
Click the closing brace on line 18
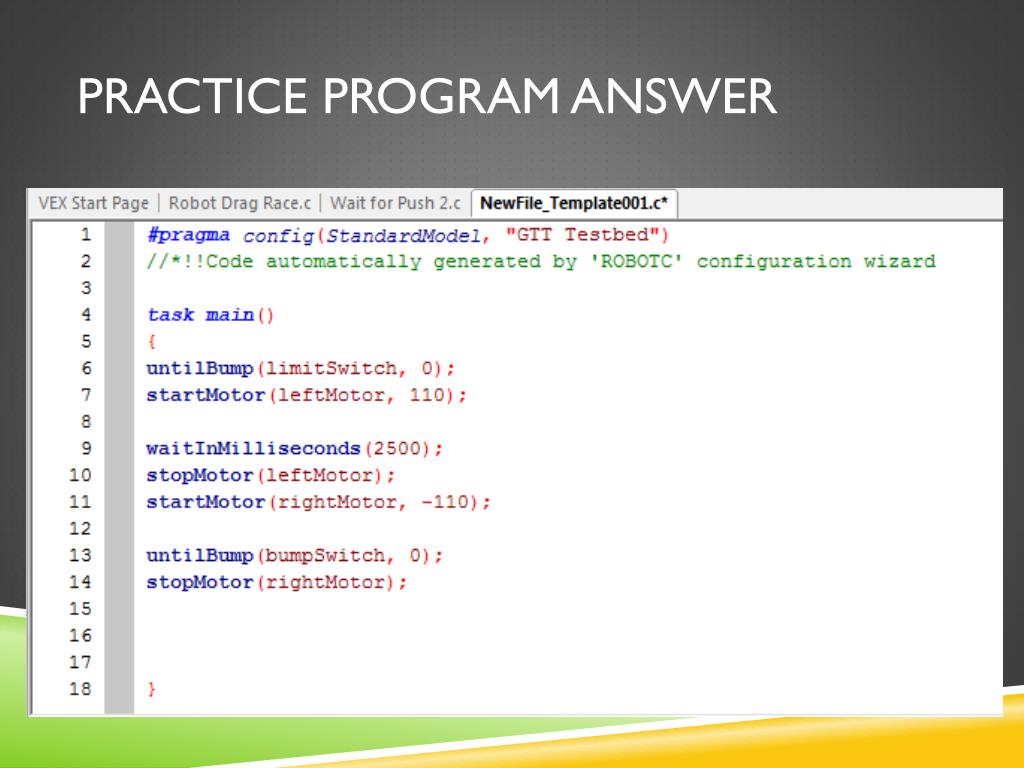(x=152, y=690)
